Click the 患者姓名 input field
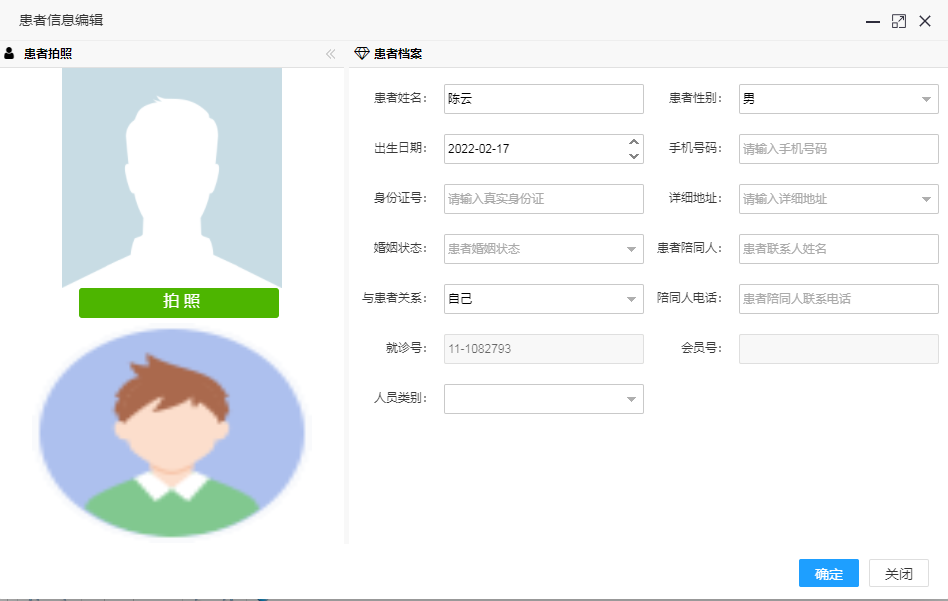This screenshot has height=601, width=948. click(x=544, y=99)
